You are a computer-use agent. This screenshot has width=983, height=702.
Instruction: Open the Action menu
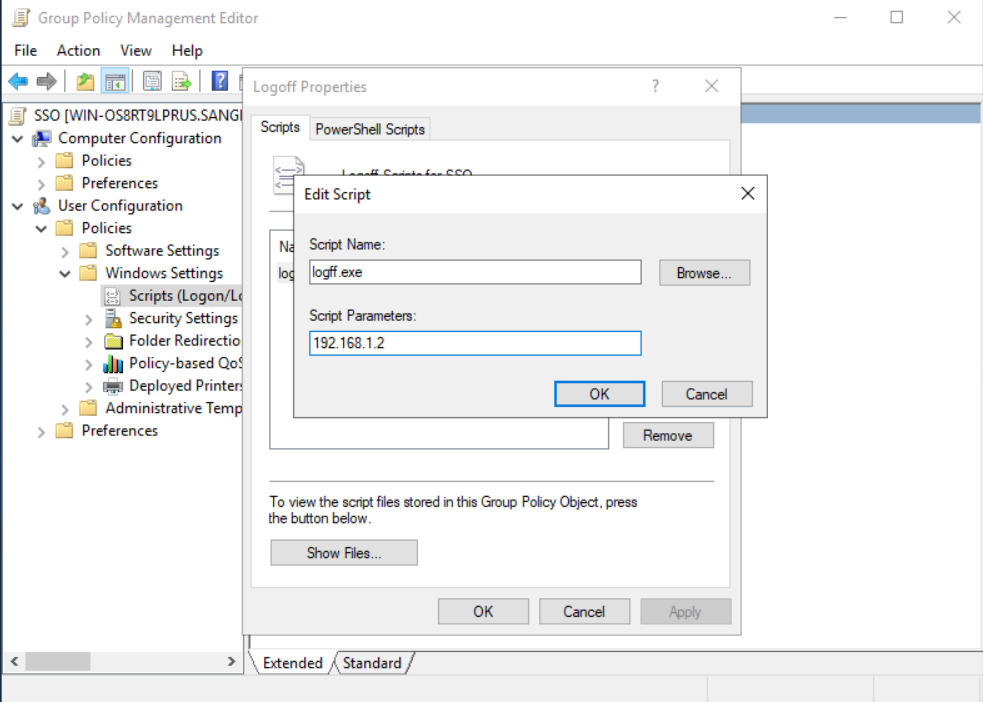coord(78,50)
